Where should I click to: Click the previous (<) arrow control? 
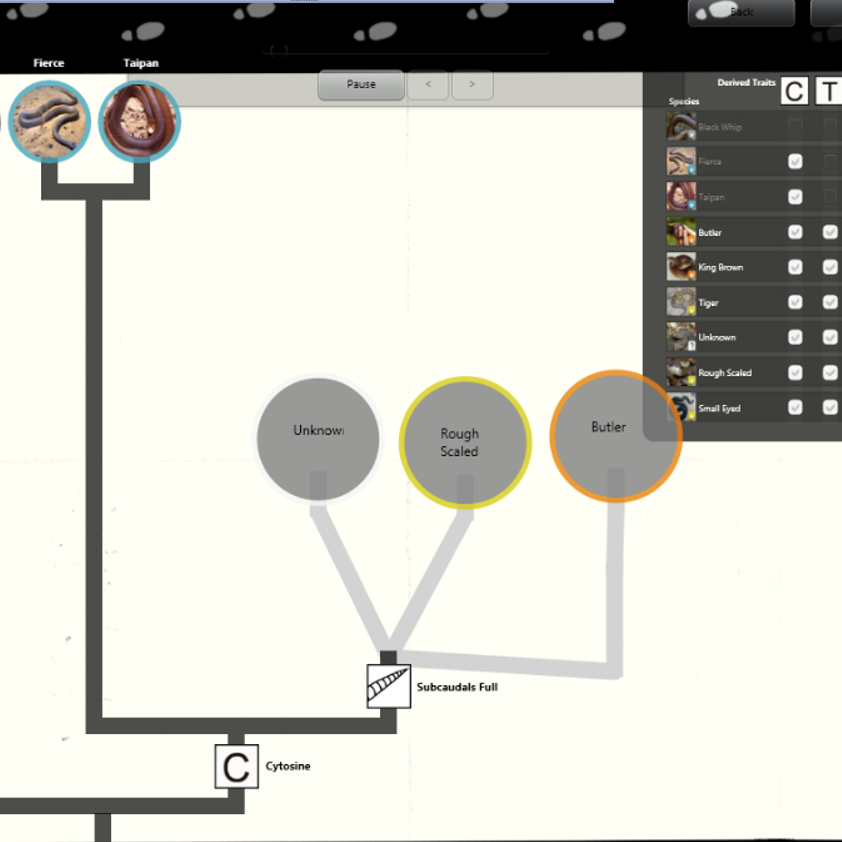point(428,85)
